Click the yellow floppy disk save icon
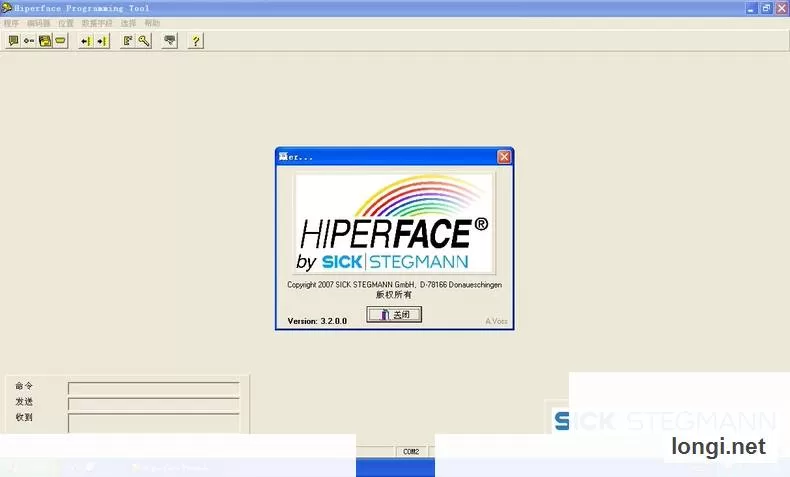This screenshot has width=790, height=477. click(45, 41)
